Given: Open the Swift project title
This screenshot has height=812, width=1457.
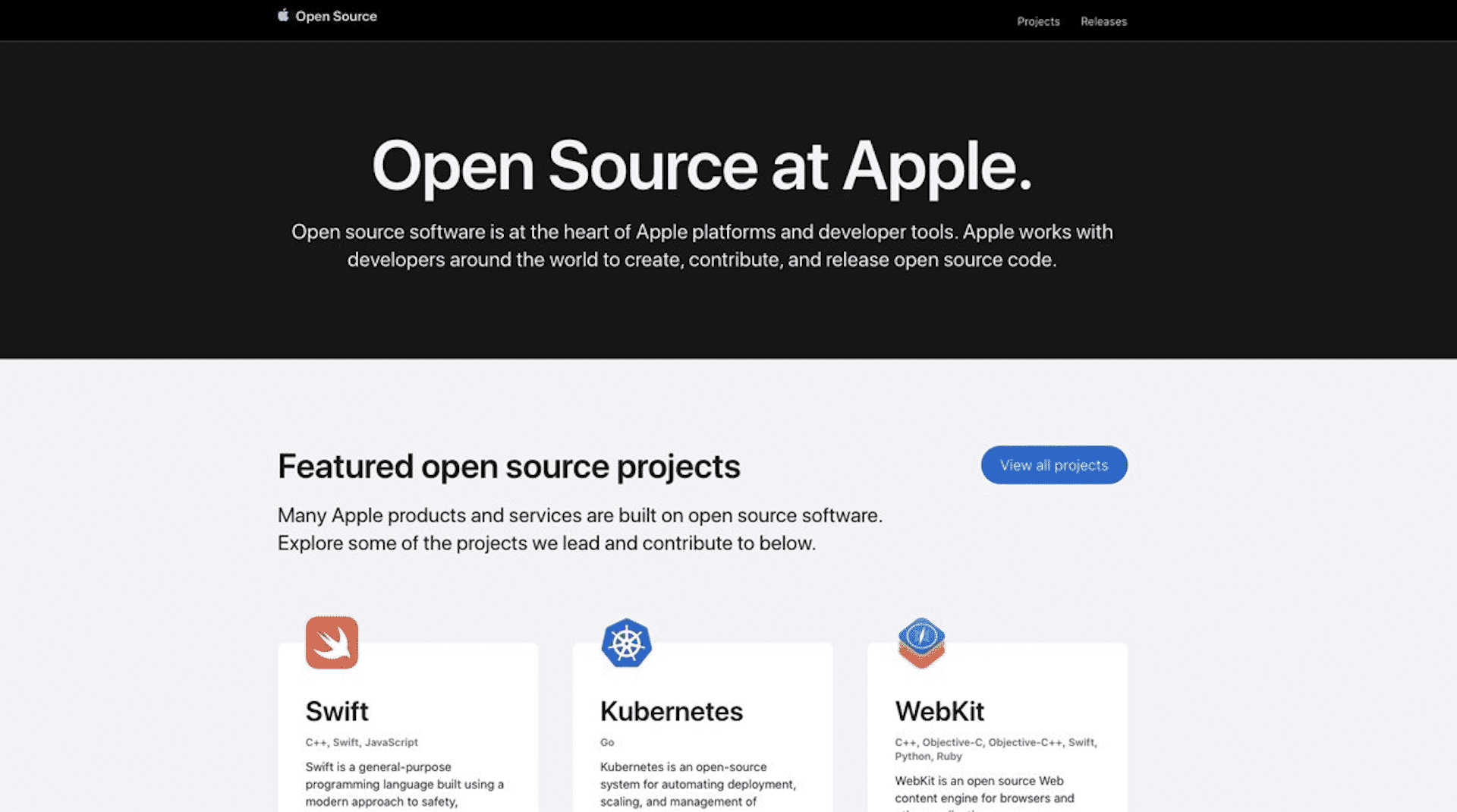Looking at the screenshot, I should 337,711.
